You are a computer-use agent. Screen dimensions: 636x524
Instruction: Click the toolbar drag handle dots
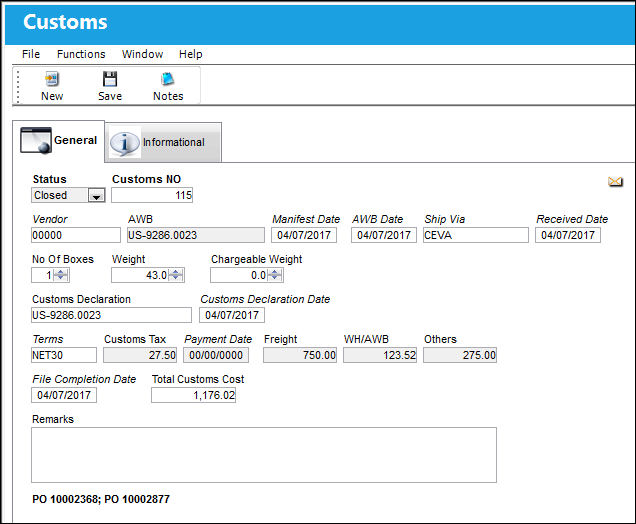[18, 86]
